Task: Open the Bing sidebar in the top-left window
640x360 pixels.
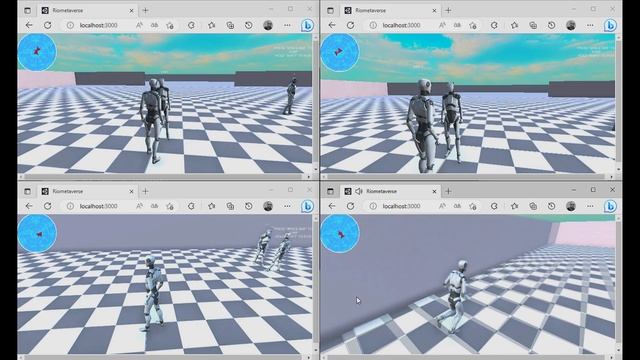Action: pyautogui.click(x=307, y=25)
